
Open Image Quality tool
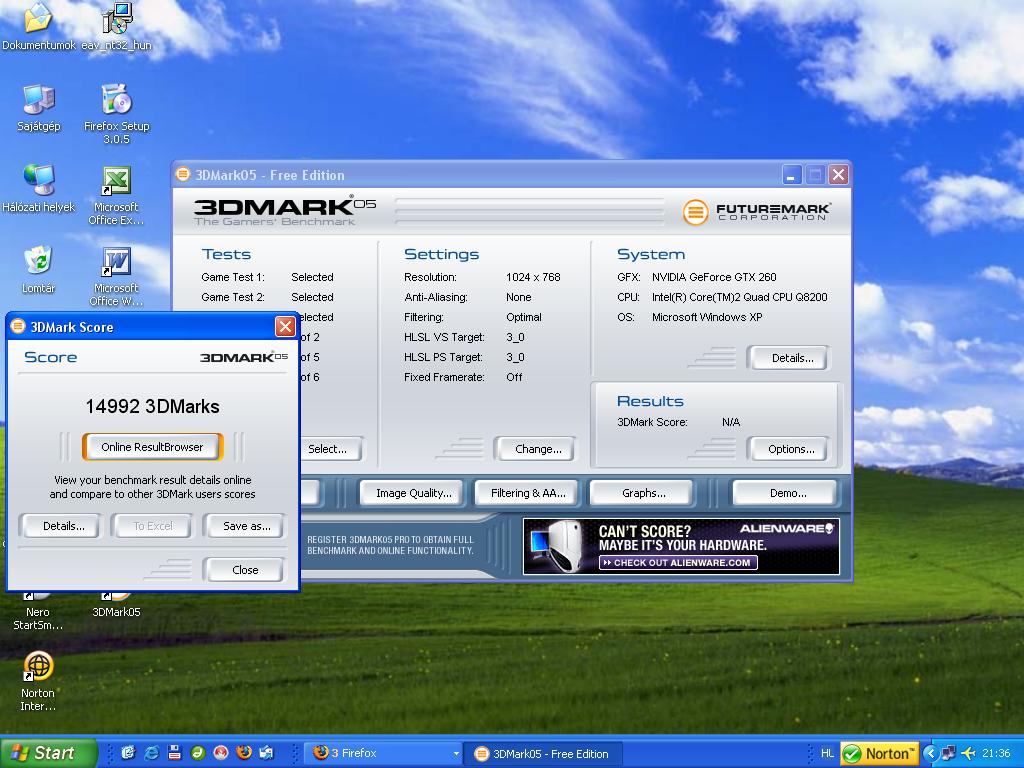tap(413, 493)
